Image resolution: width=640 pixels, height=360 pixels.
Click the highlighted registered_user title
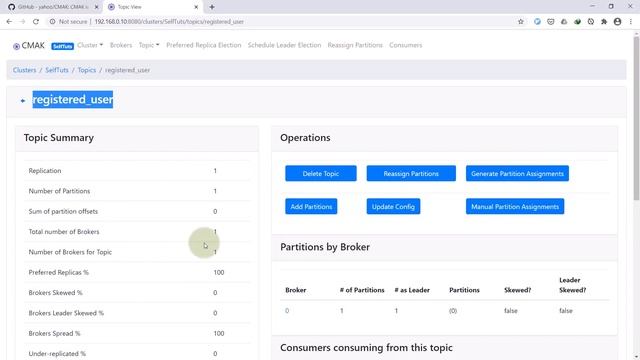[73, 100]
